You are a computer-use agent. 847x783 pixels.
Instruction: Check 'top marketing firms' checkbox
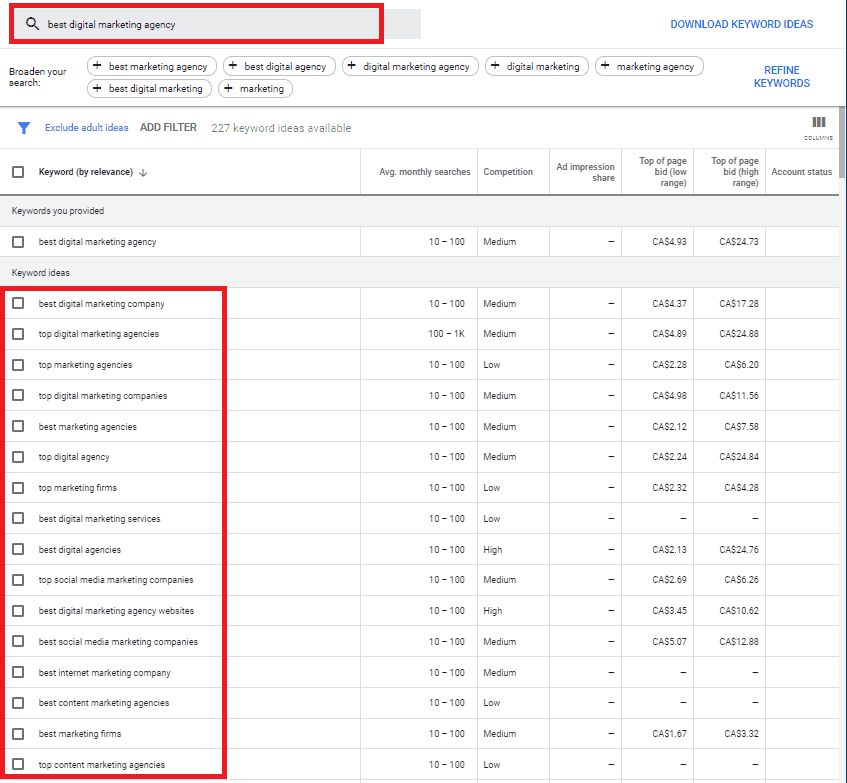pos(18,488)
